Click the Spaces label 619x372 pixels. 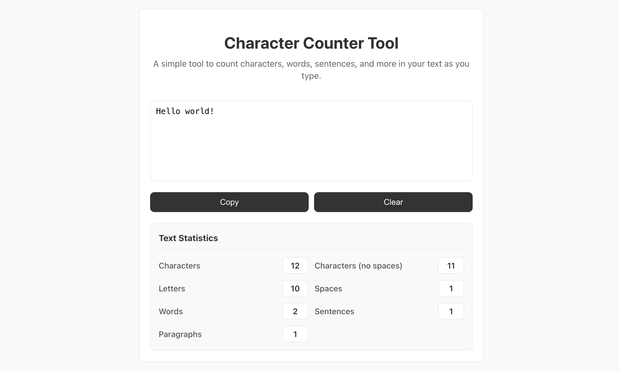pos(328,289)
